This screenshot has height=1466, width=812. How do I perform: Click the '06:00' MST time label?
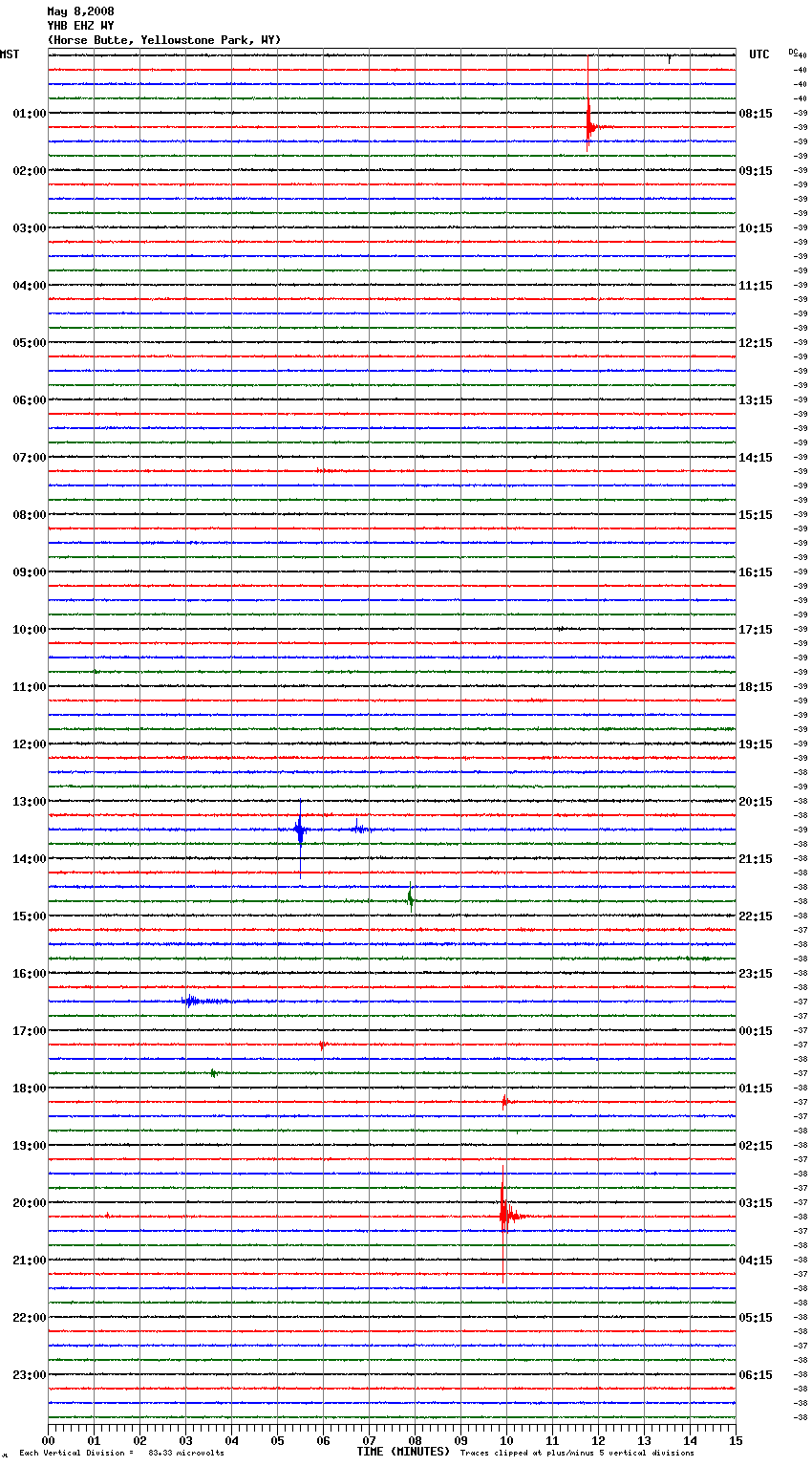pyautogui.click(x=30, y=399)
